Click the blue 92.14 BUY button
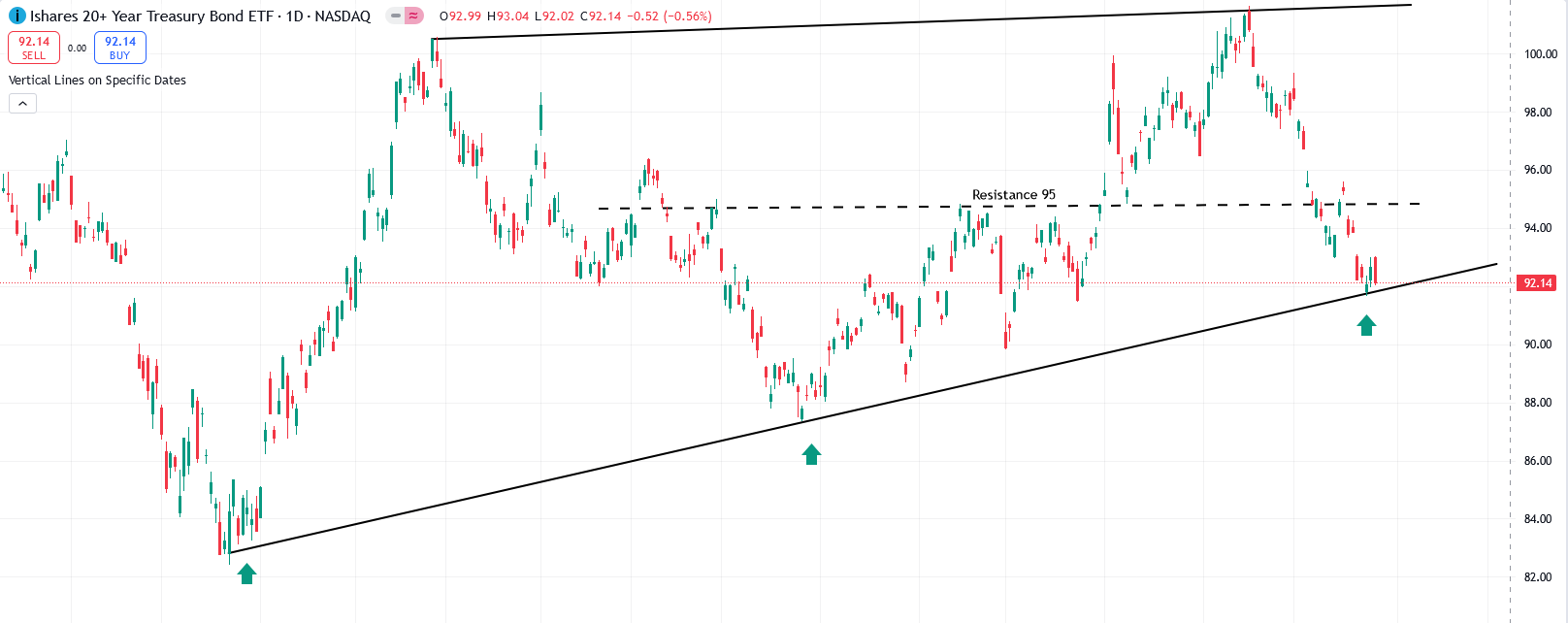The width and height of the screenshot is (1568, 623). coord(120,48)
